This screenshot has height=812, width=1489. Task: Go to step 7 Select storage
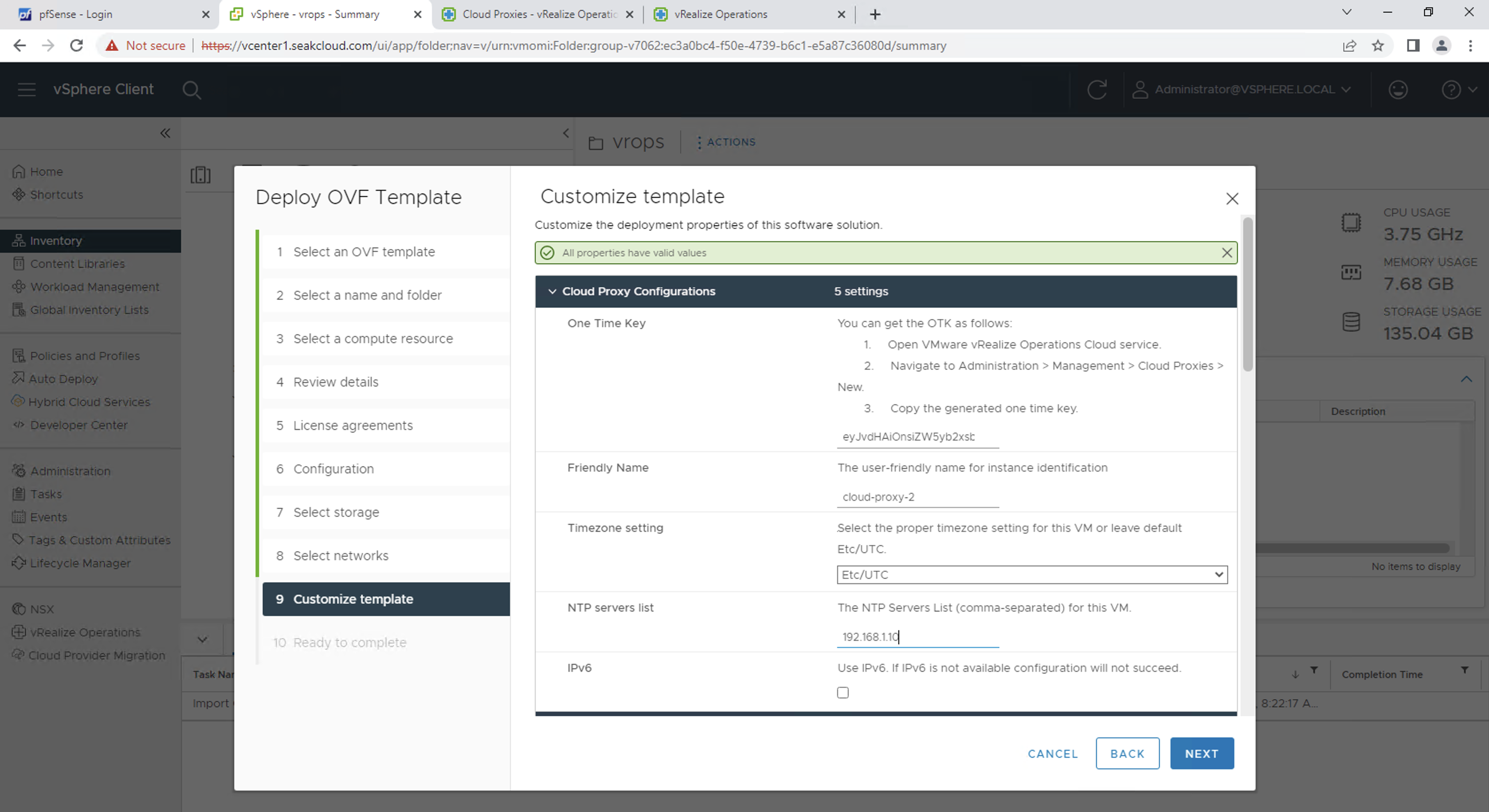click(385, 512)
